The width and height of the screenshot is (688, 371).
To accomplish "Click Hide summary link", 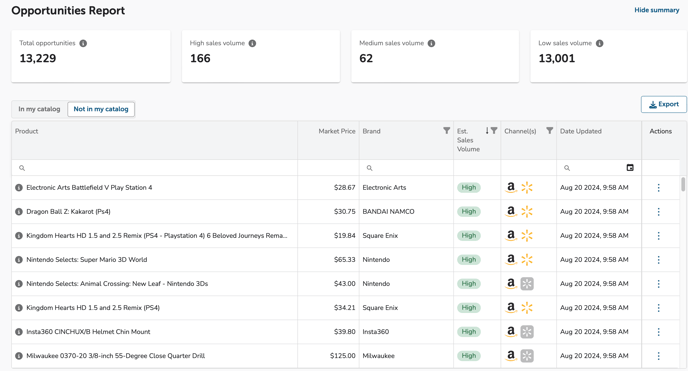I will [656, 10].
